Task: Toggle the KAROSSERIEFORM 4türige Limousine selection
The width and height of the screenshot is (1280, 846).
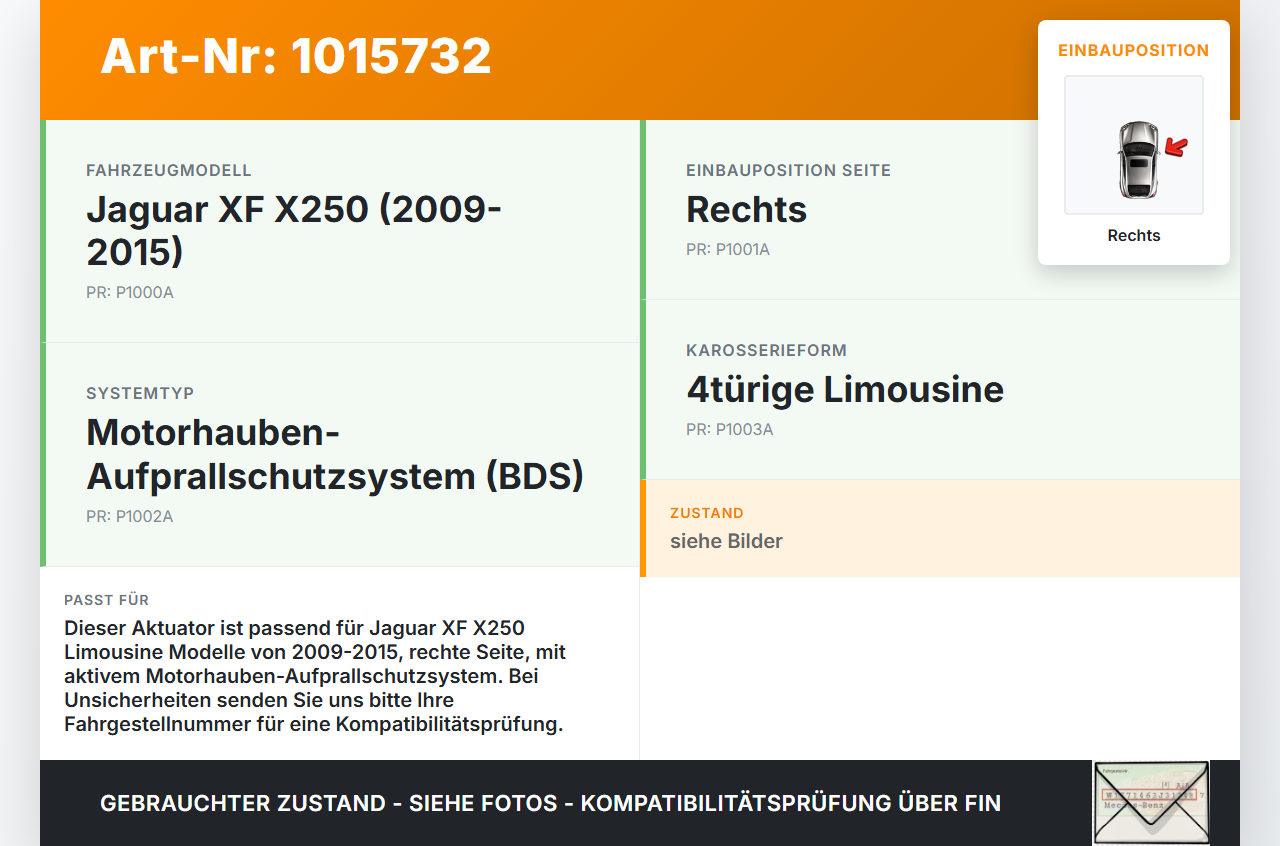Action: (x=844, y=390)
